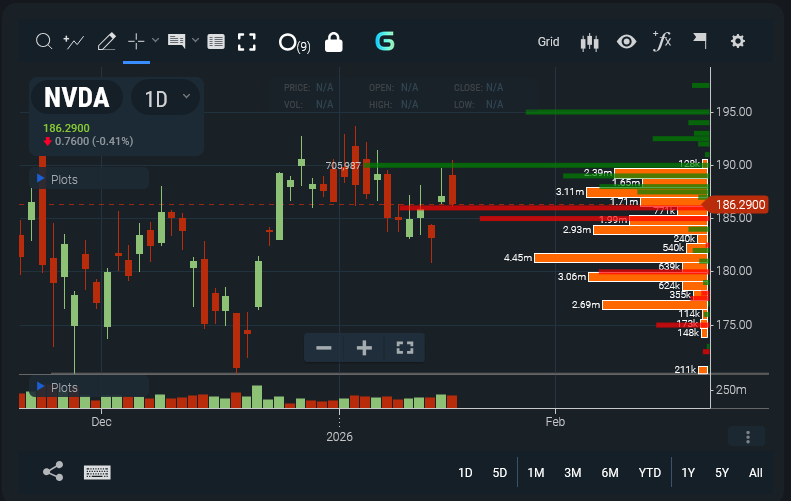Select the 5Y range
This screenshot has height=501, width=791.
tap(722, 473)
